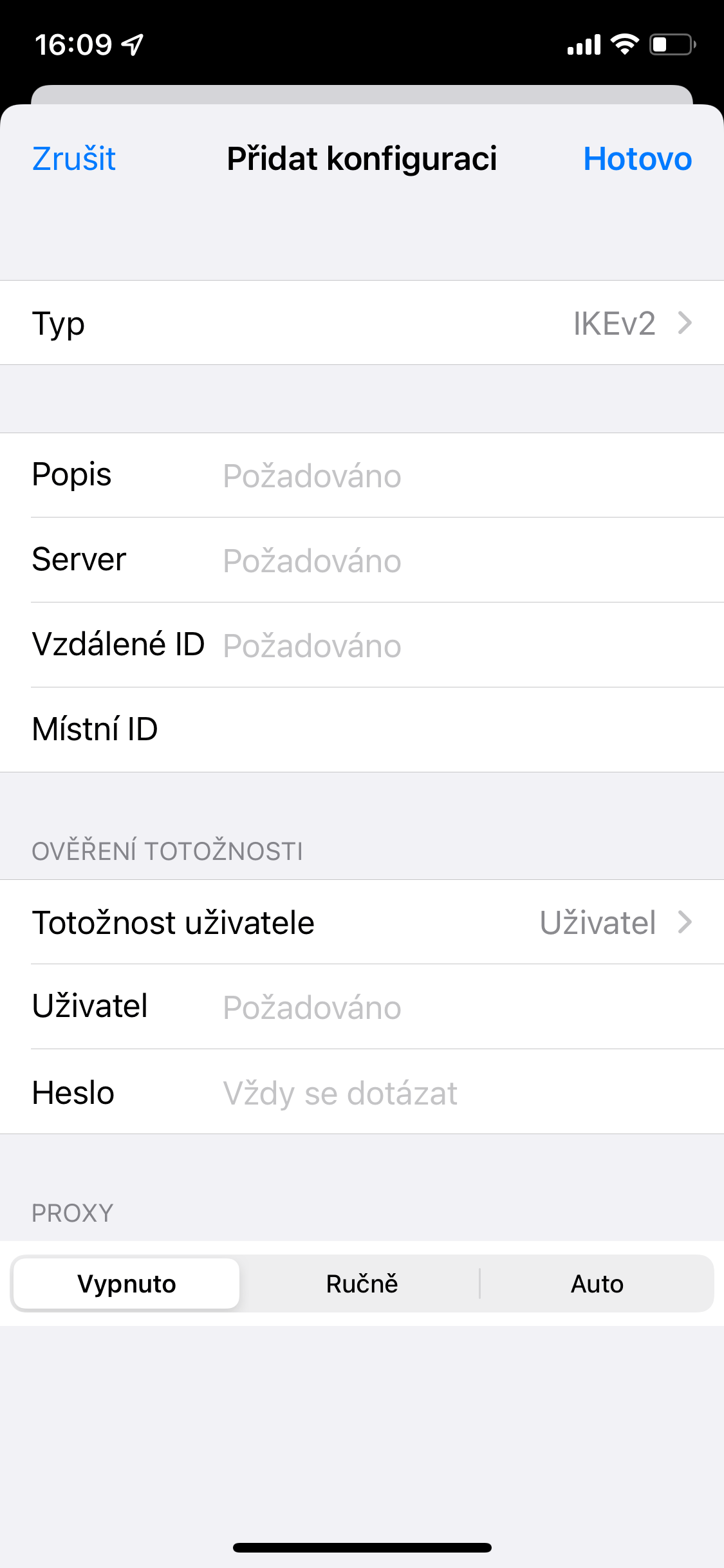
Task: Tap the battery level icon
Action: point(672,45)
